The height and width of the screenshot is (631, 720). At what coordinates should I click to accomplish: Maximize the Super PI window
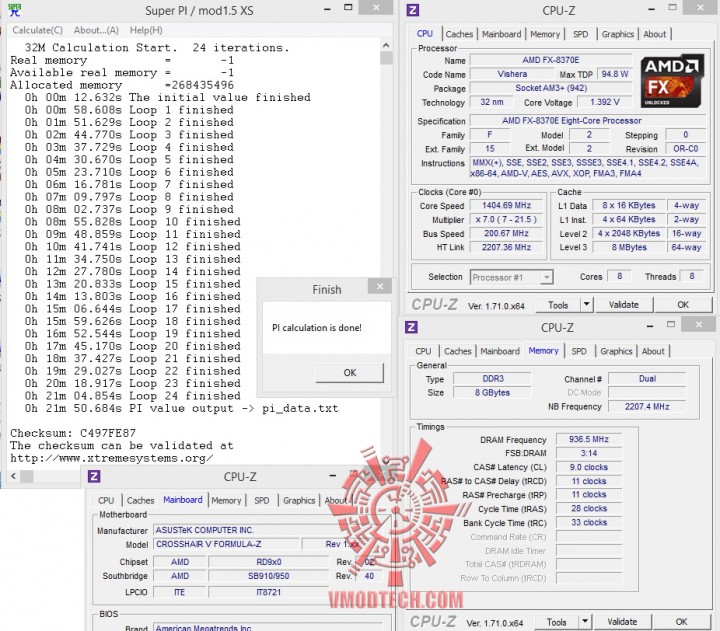(x=349, y=8)
